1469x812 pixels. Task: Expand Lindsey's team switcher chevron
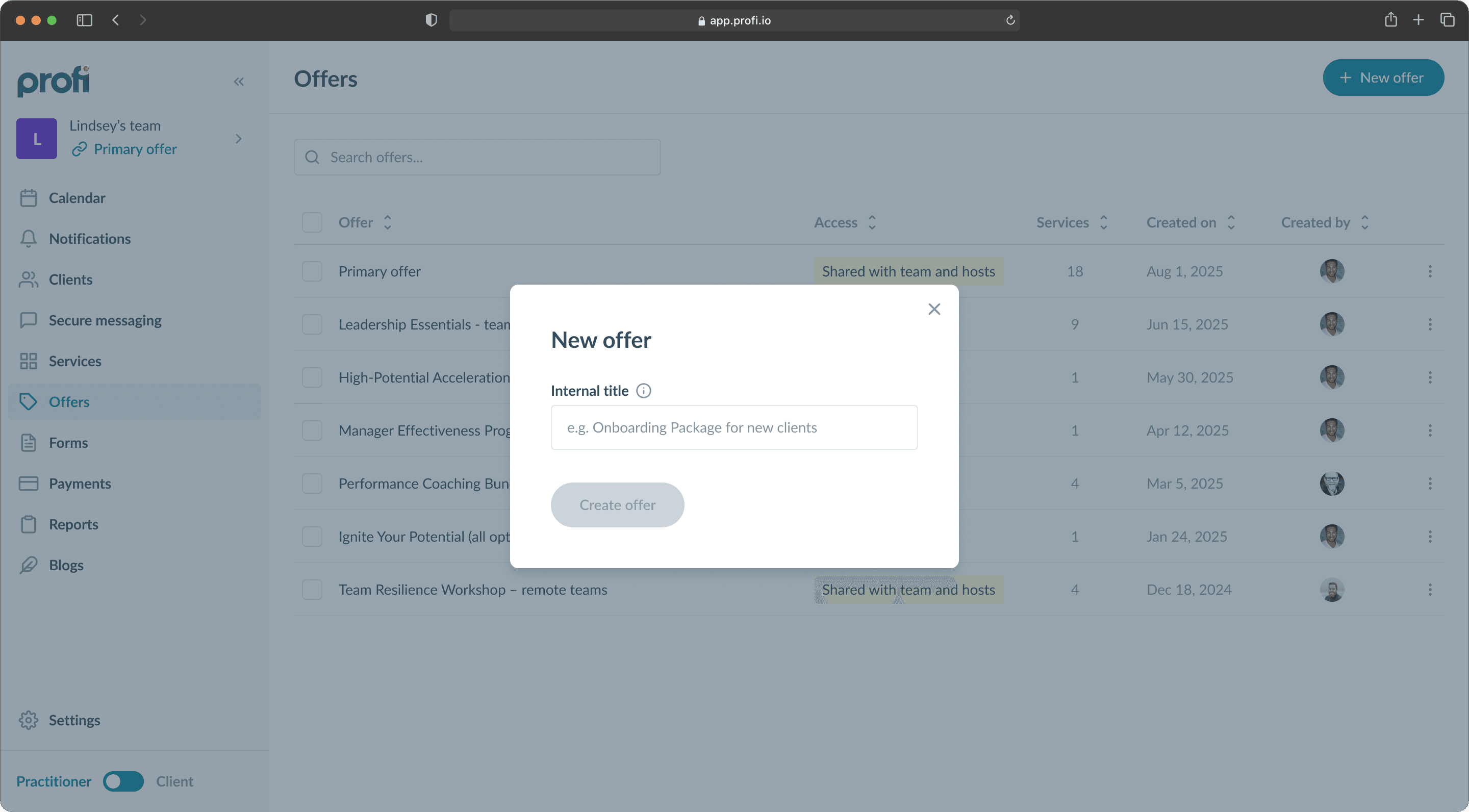(238, 139)
